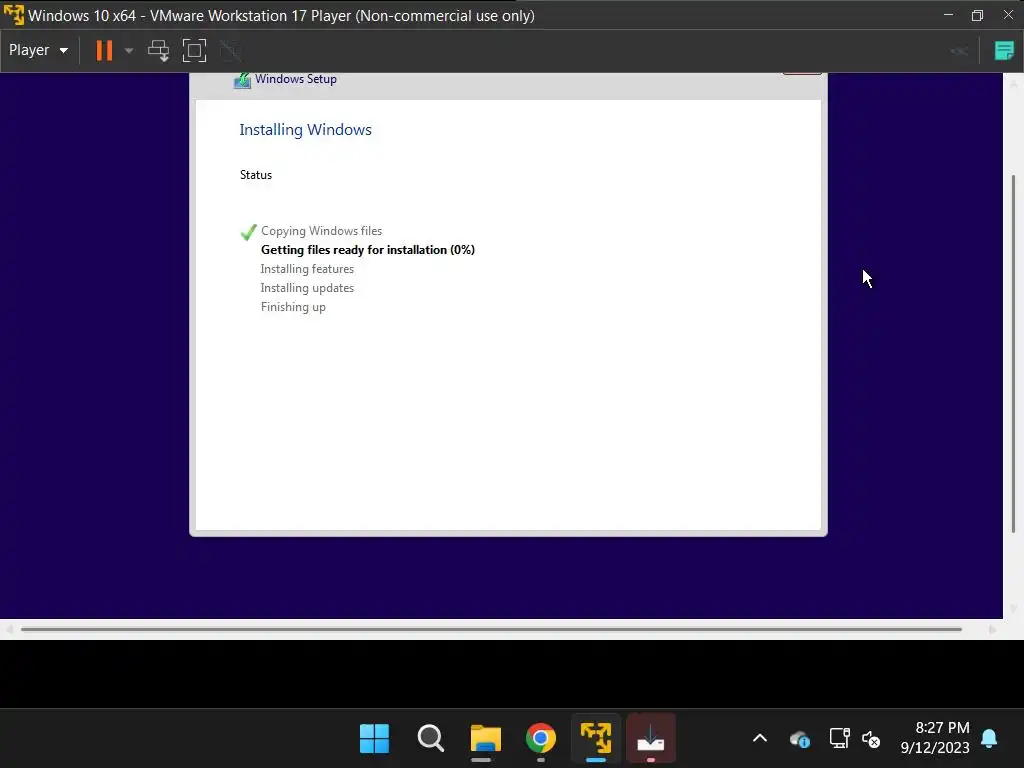
Task: Click the muted volume tray icon
Action: click(x=871, y=739)
